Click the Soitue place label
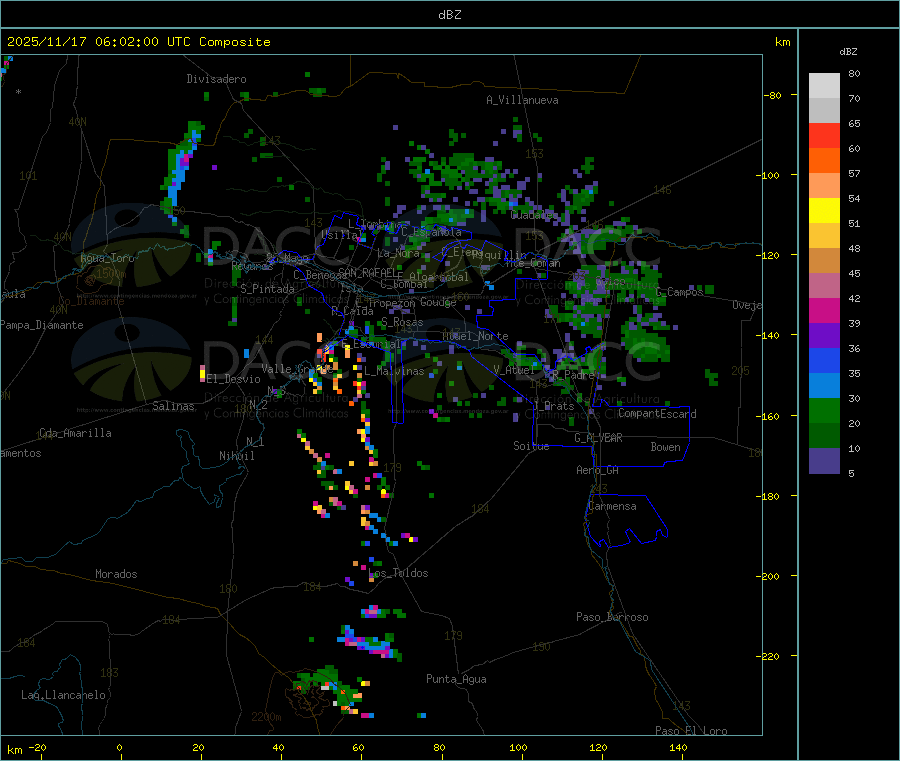The image size is (900, 761). [x=531, y=446]
